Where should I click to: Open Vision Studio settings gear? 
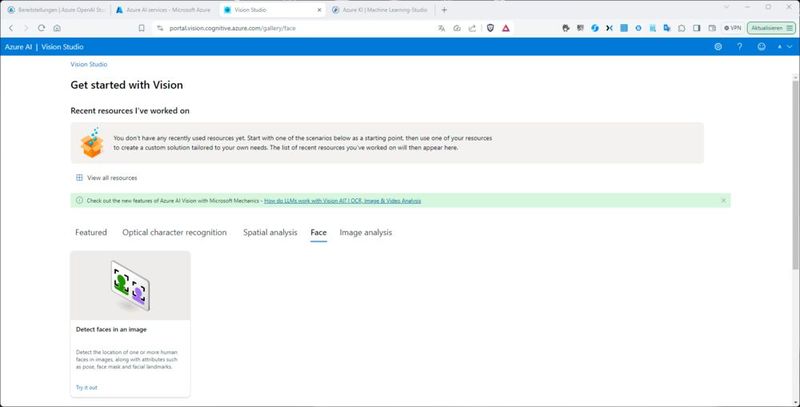pos(718,47)
